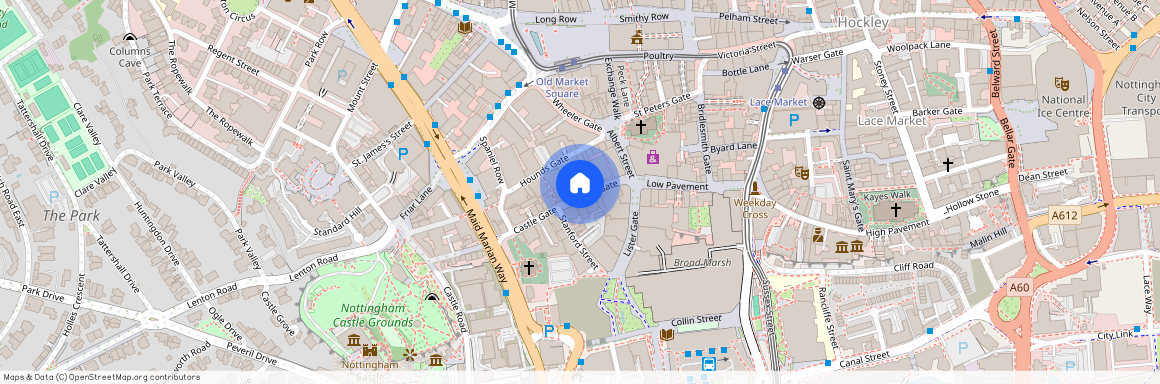
Task: Open the OpenStreetMap.org contributors attribution
Action: [101, 377]
